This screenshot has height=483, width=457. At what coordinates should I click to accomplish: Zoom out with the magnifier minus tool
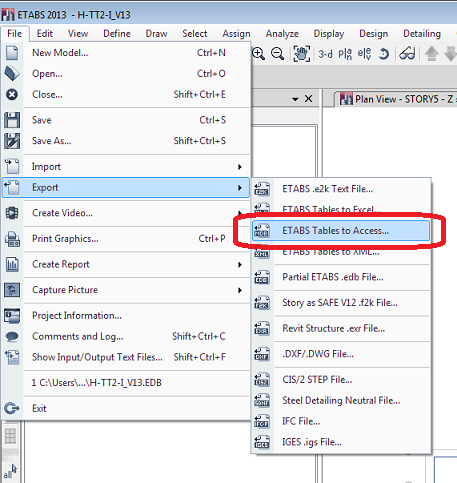click(x=277, y=54)
